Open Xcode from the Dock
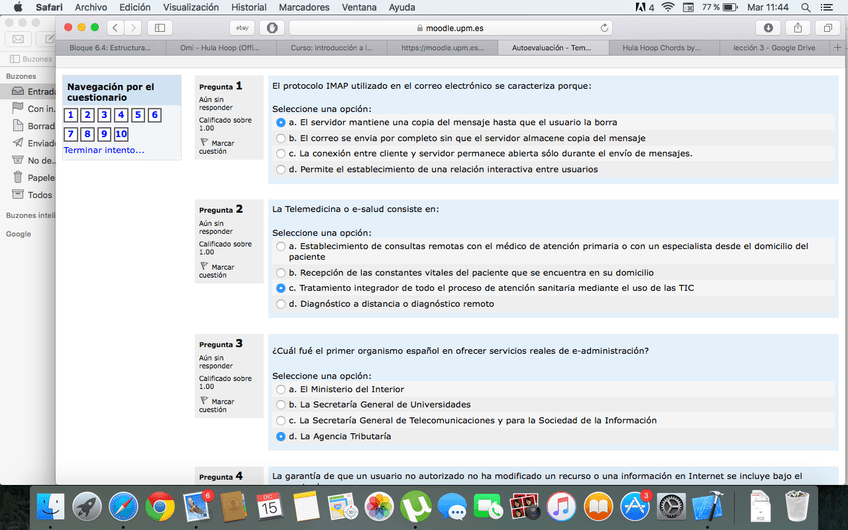 point(707,506)
